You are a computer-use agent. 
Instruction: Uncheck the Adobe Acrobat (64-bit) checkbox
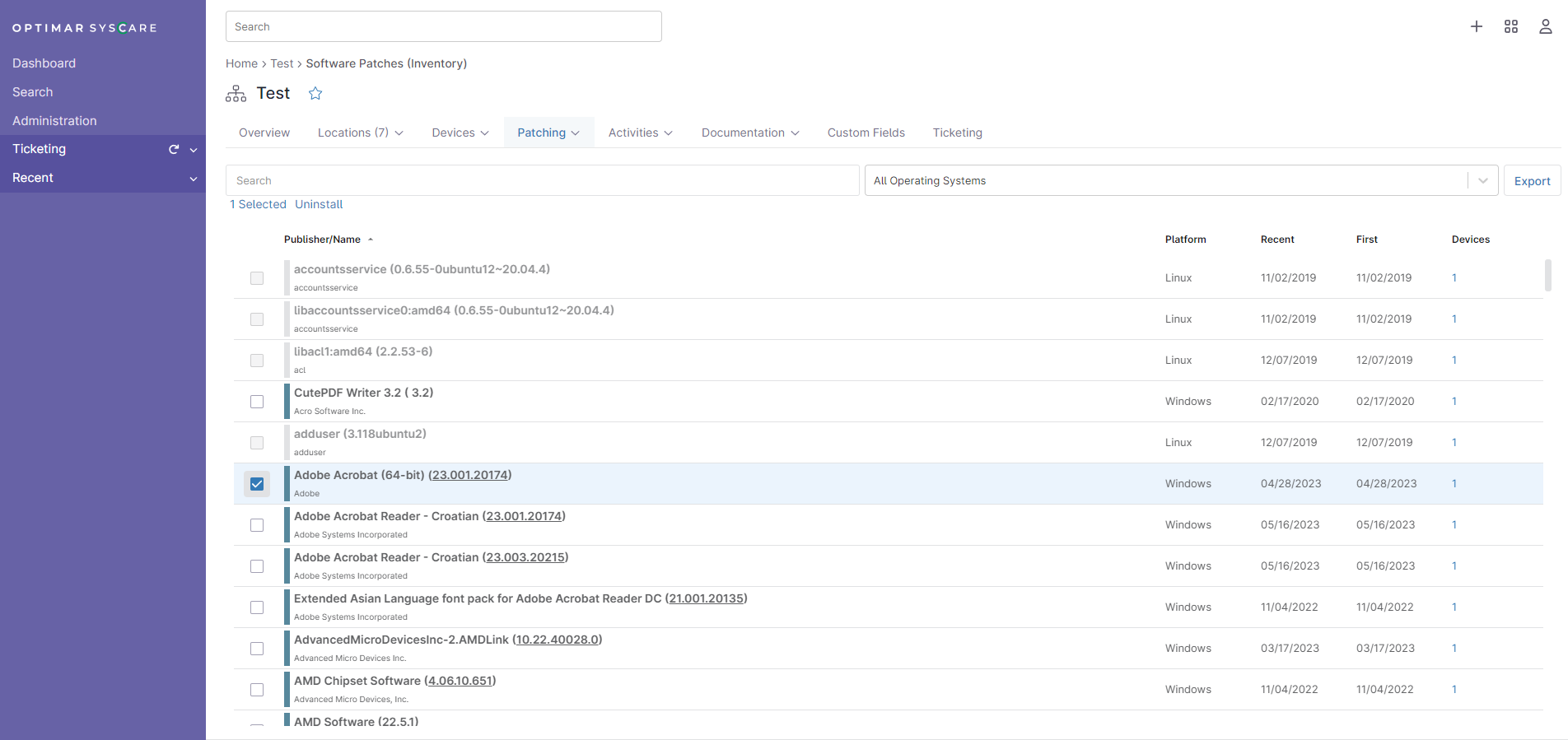point(257,484)
